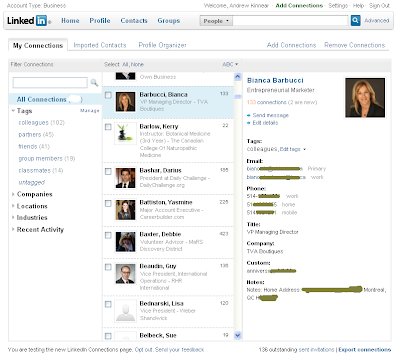The image size is (400, 360).
Task: Tick the checkbox for Belbeck, Sue
Action: [108, 336]
